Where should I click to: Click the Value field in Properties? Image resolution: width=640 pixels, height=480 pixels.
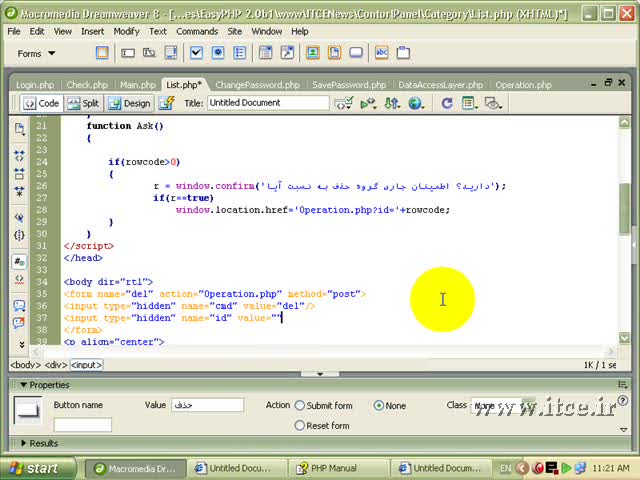click(x=207, y=405)
